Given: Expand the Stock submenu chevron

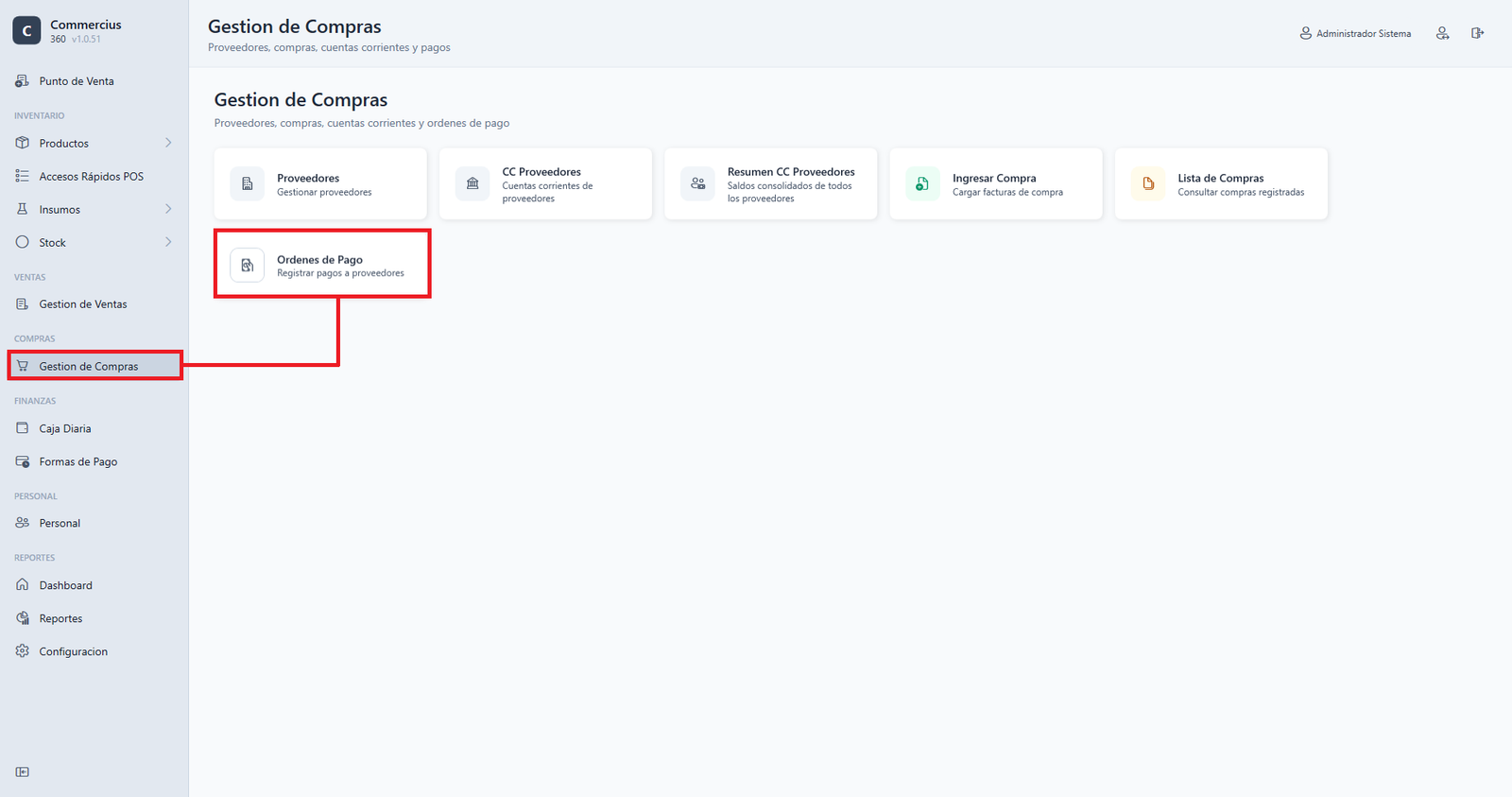Looking at the screenshot, I should click(x=168, y=242).
